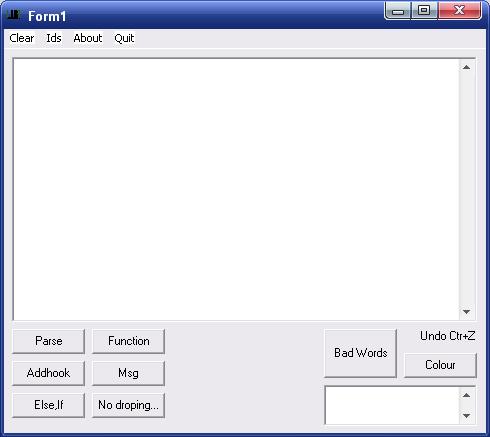Image resolution: width=490 pixels, height=437 pixels.
Task: Click the small text box scroll down arrow
Action: point(467,416)
